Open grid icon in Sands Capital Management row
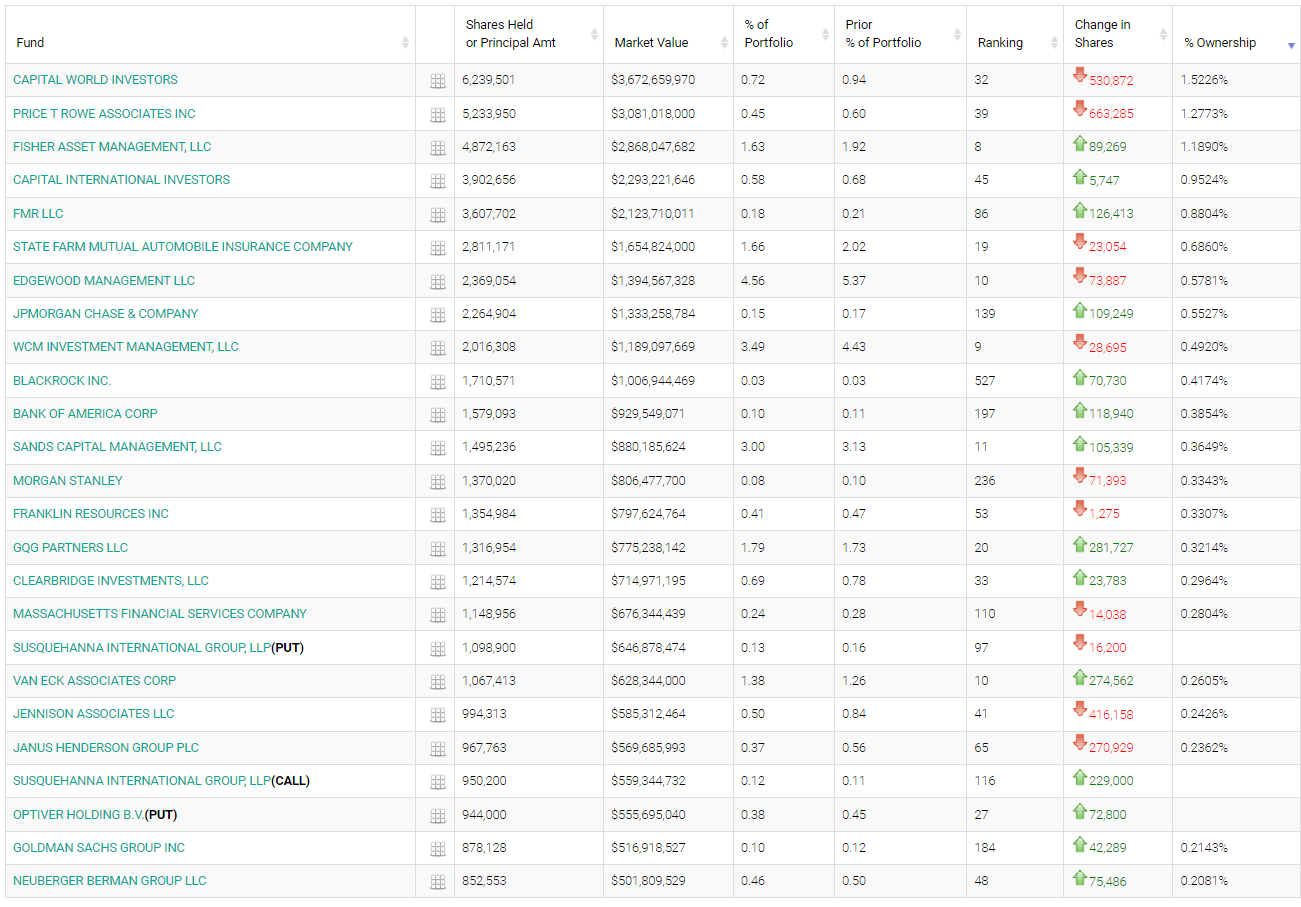The width and height of the screenshot is (1301, 907). click(437, 448)
